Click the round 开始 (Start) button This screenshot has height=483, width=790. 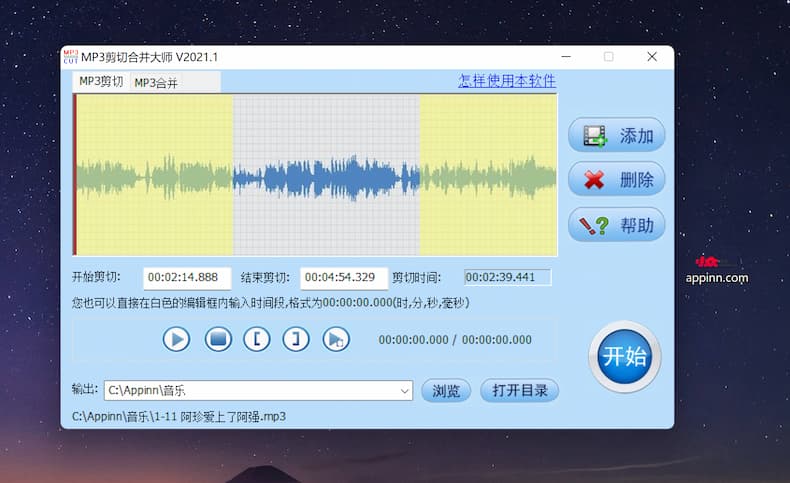pyautogui.click(x=624, y=357)
